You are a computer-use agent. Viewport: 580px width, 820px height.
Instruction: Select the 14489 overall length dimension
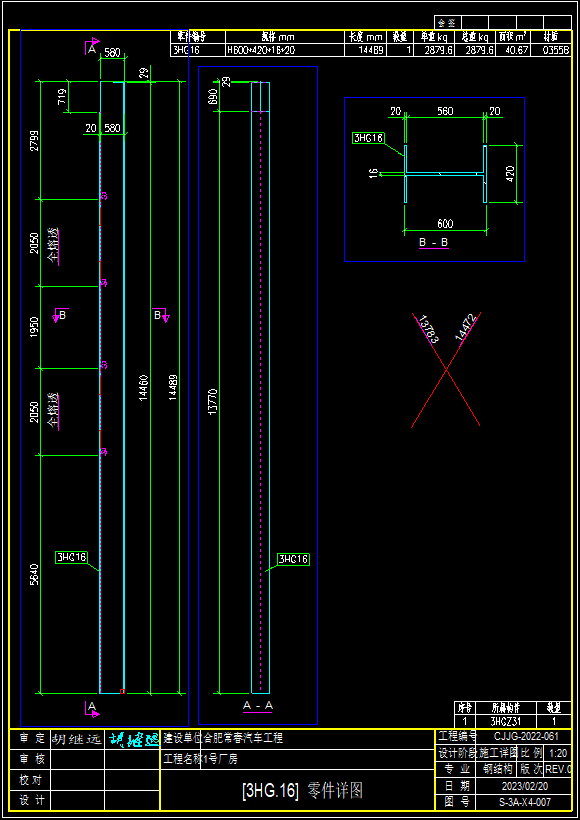coord(173,388)
